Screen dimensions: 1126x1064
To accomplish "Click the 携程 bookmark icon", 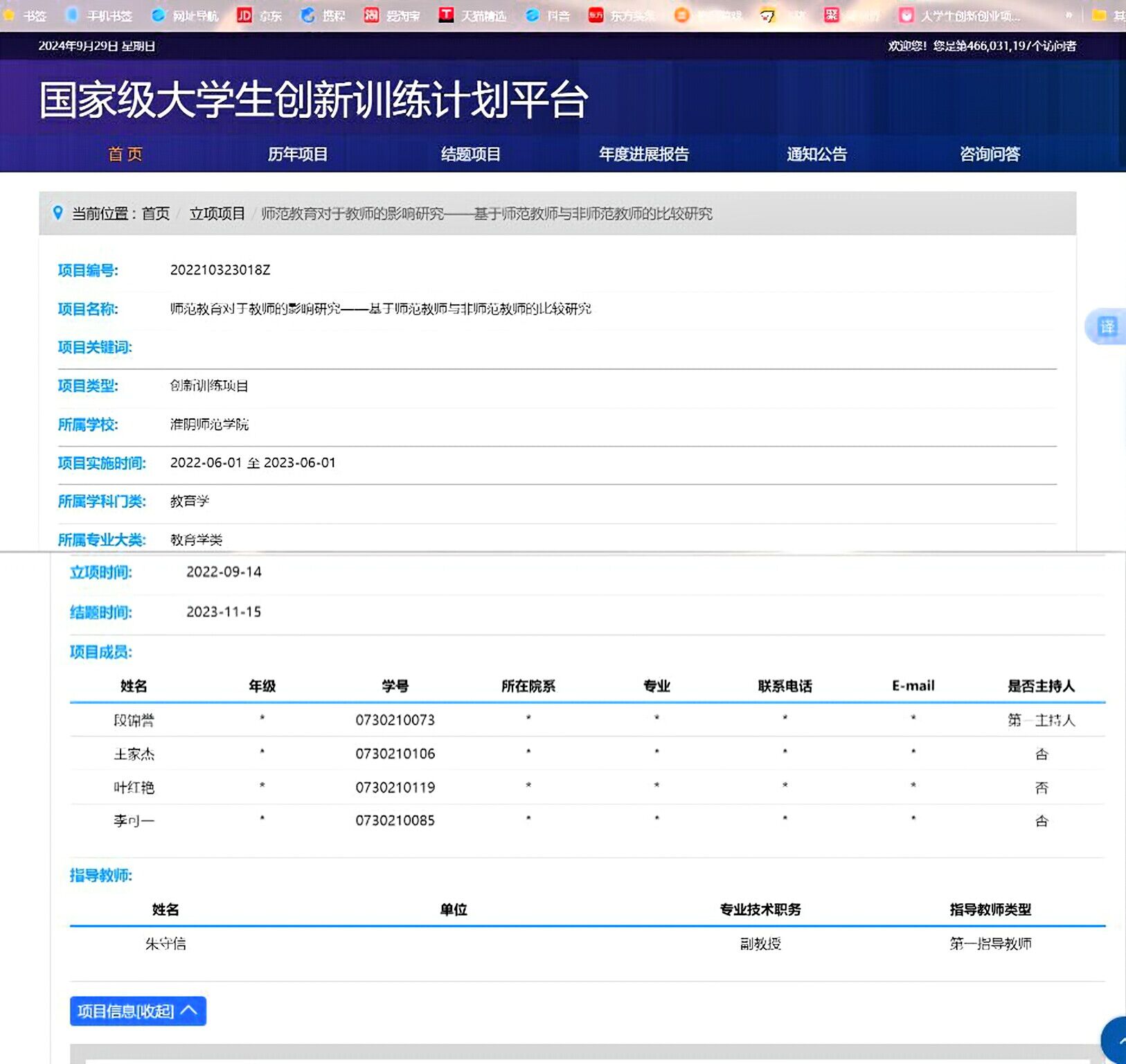I will [x=307, y=15].
